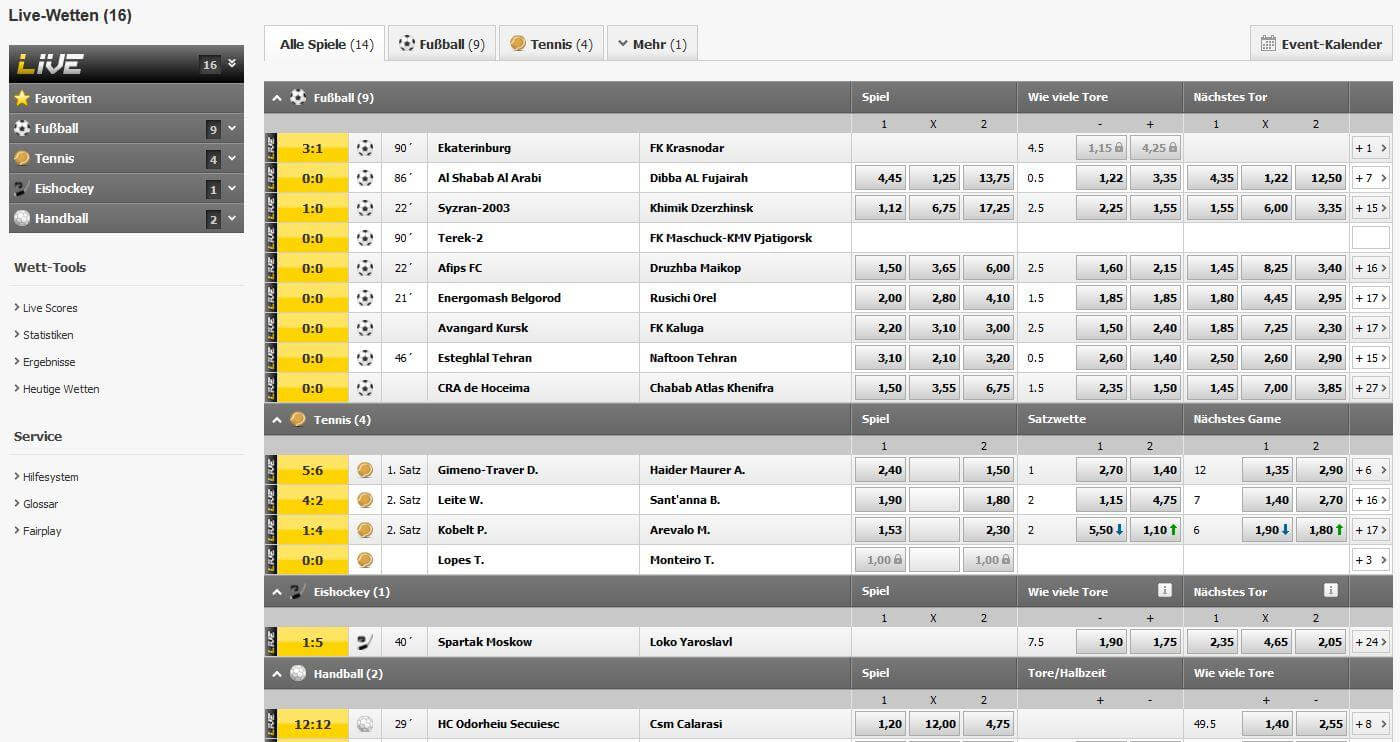Screen dimensions: 1400x742
Task: Click info icon beside Eishockey Nächstes Tor
Action: pyautogui.click(x=1331, y=591)
